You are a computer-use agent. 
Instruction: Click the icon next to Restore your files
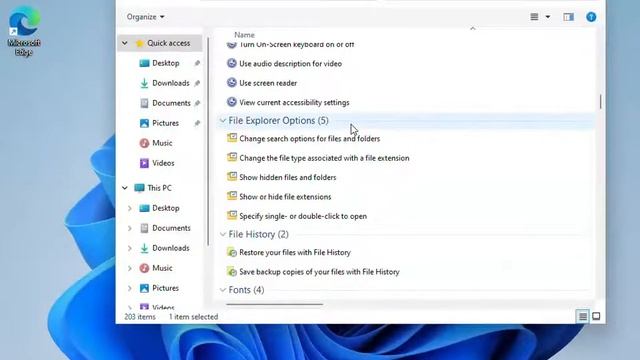coord(232,252)
